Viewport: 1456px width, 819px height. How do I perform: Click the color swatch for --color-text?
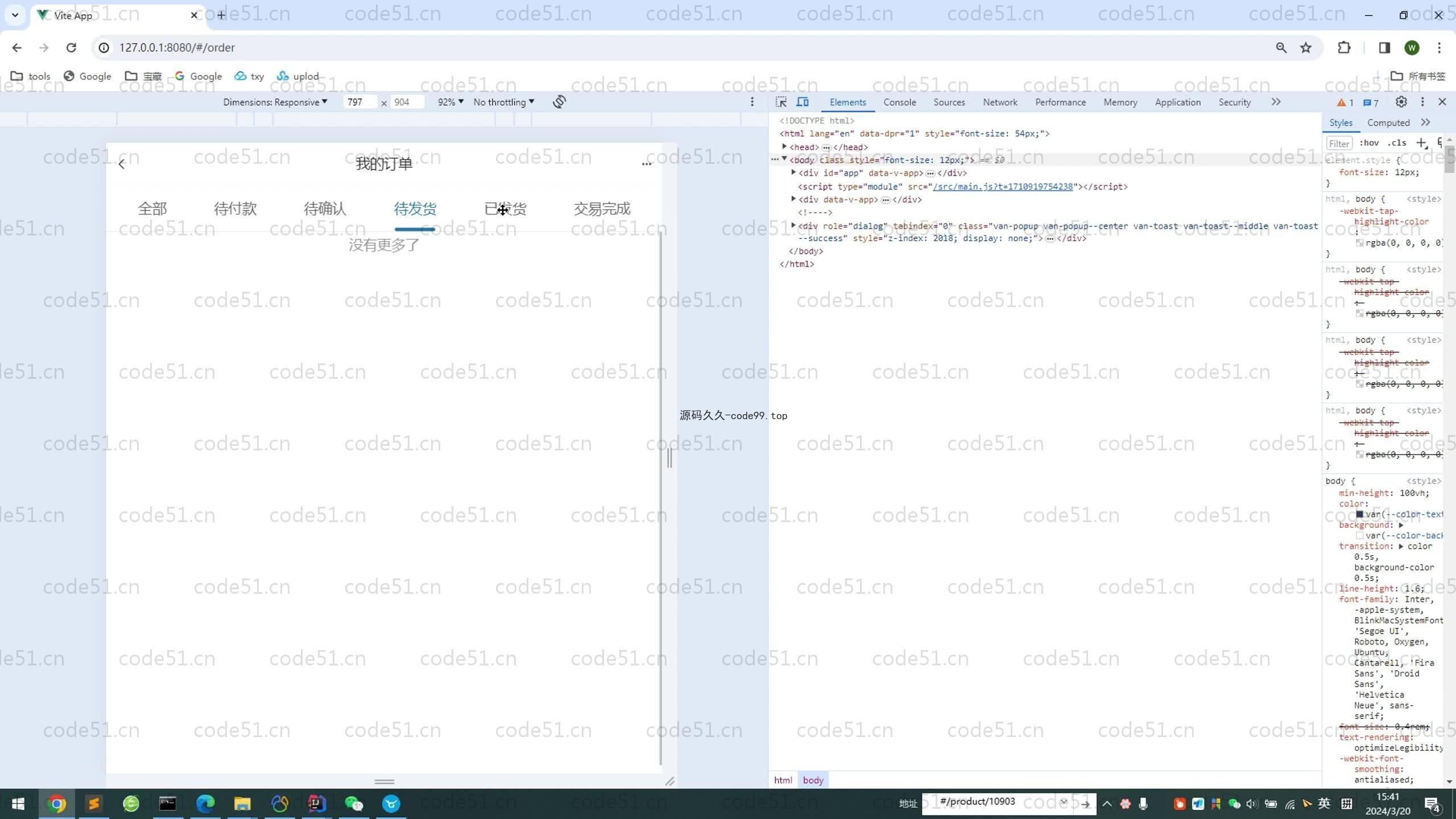coord(1360,514)
